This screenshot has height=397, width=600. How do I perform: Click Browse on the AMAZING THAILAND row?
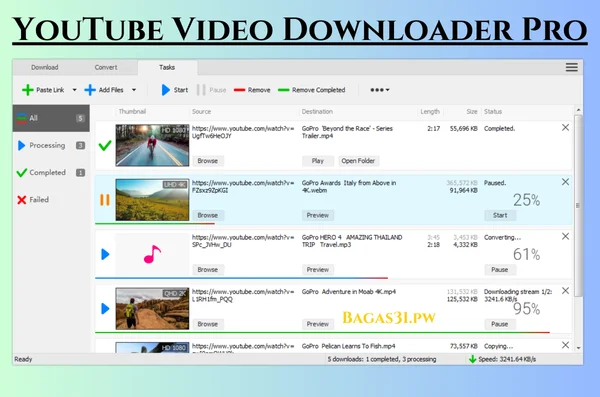208,270
